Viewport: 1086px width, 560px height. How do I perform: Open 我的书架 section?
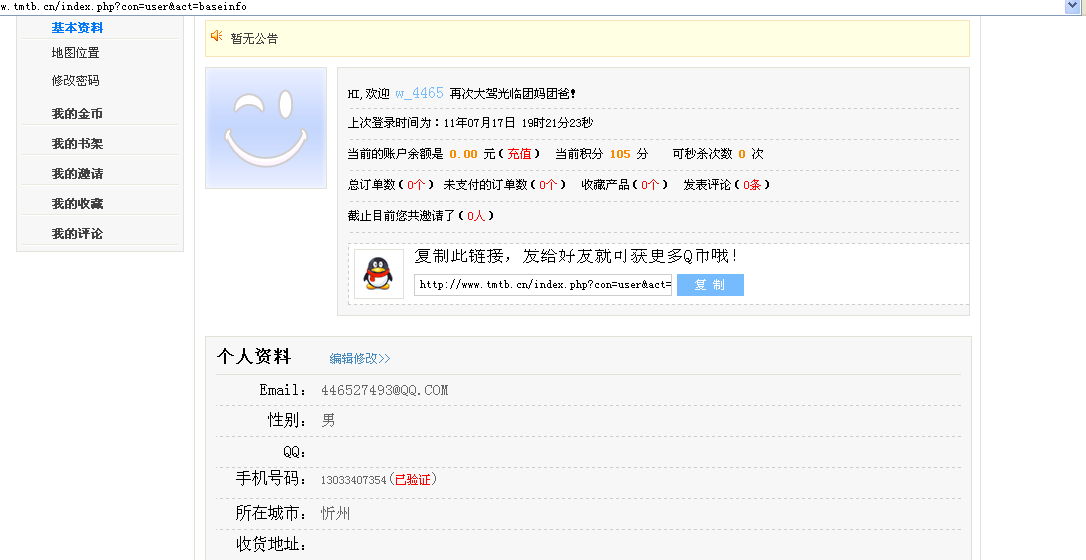[77, 144]
